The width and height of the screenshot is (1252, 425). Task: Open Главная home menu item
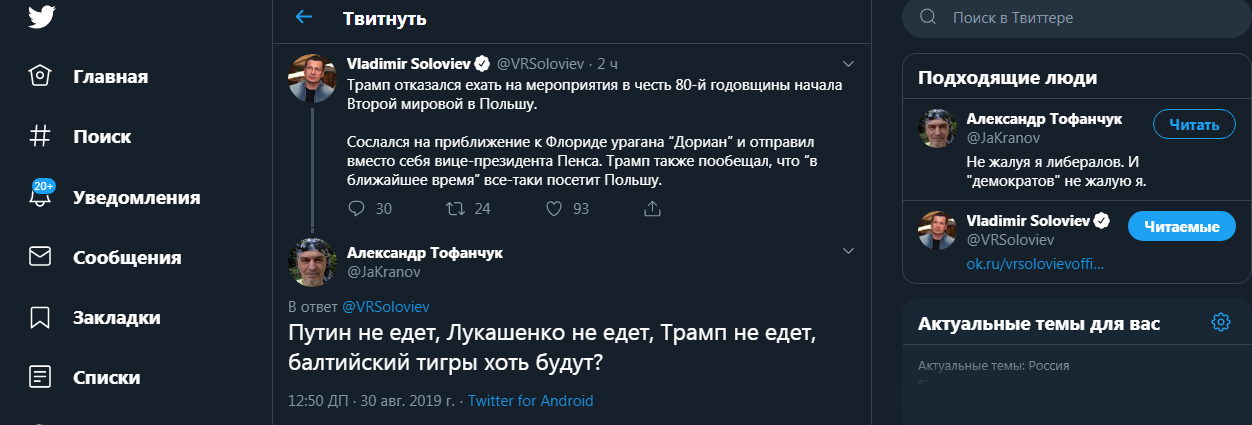[110, 76]
